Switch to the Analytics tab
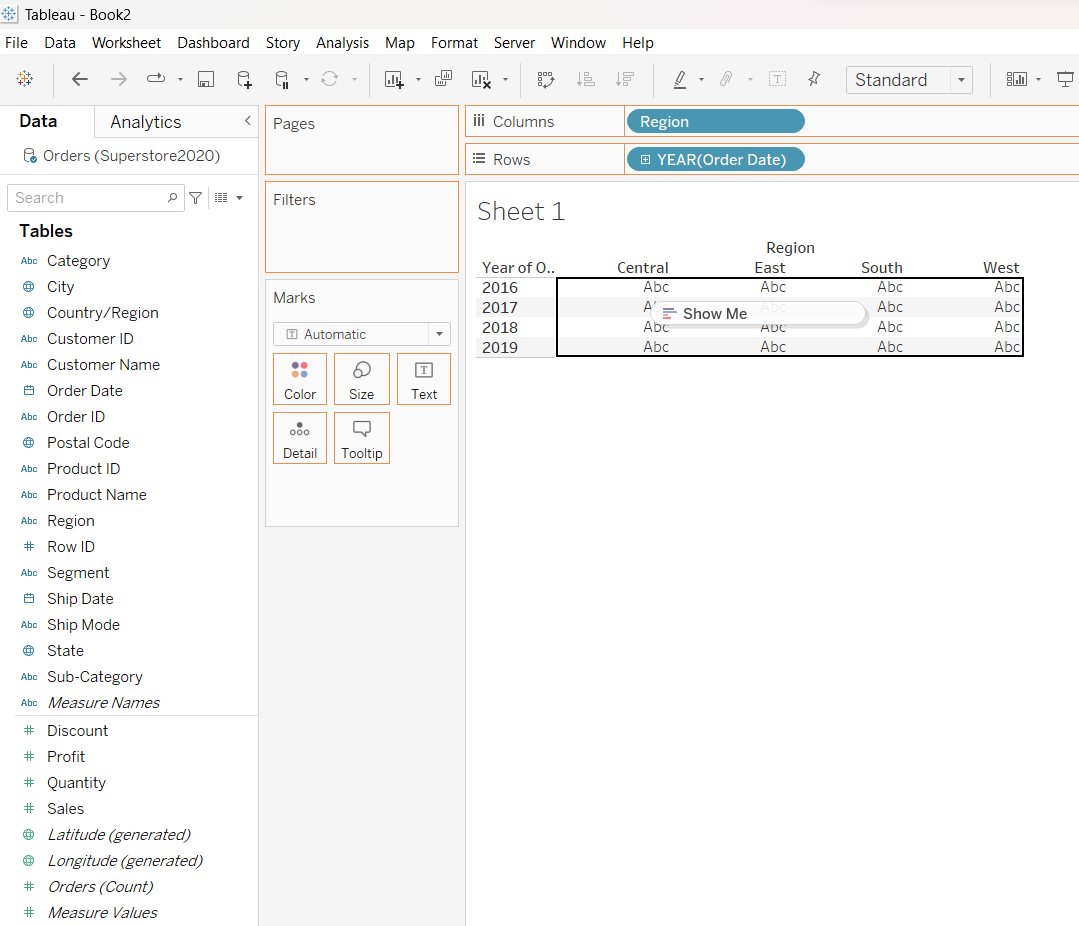Viewport: 1079px width, 926px height. point(146,122)
